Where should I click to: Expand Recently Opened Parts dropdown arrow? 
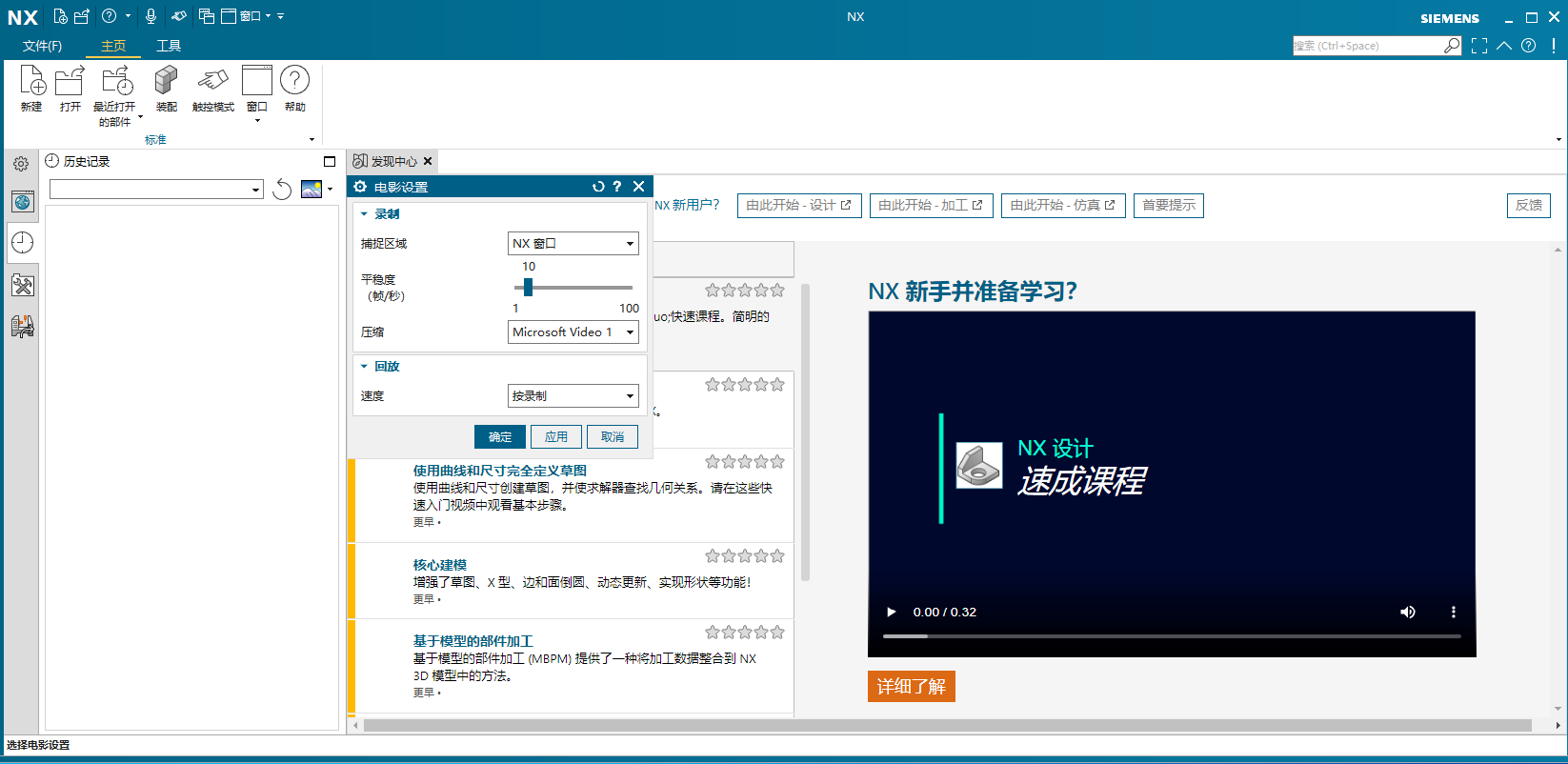coord(140,117)
